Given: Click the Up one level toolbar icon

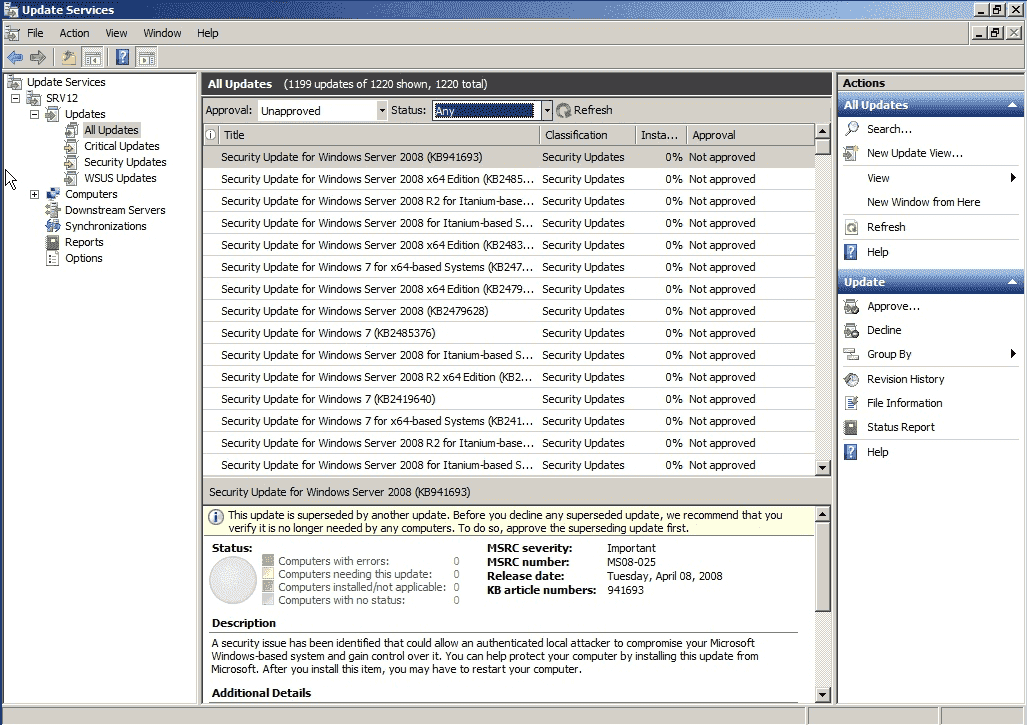Looking at the screenshot, I should click(68, 58).
